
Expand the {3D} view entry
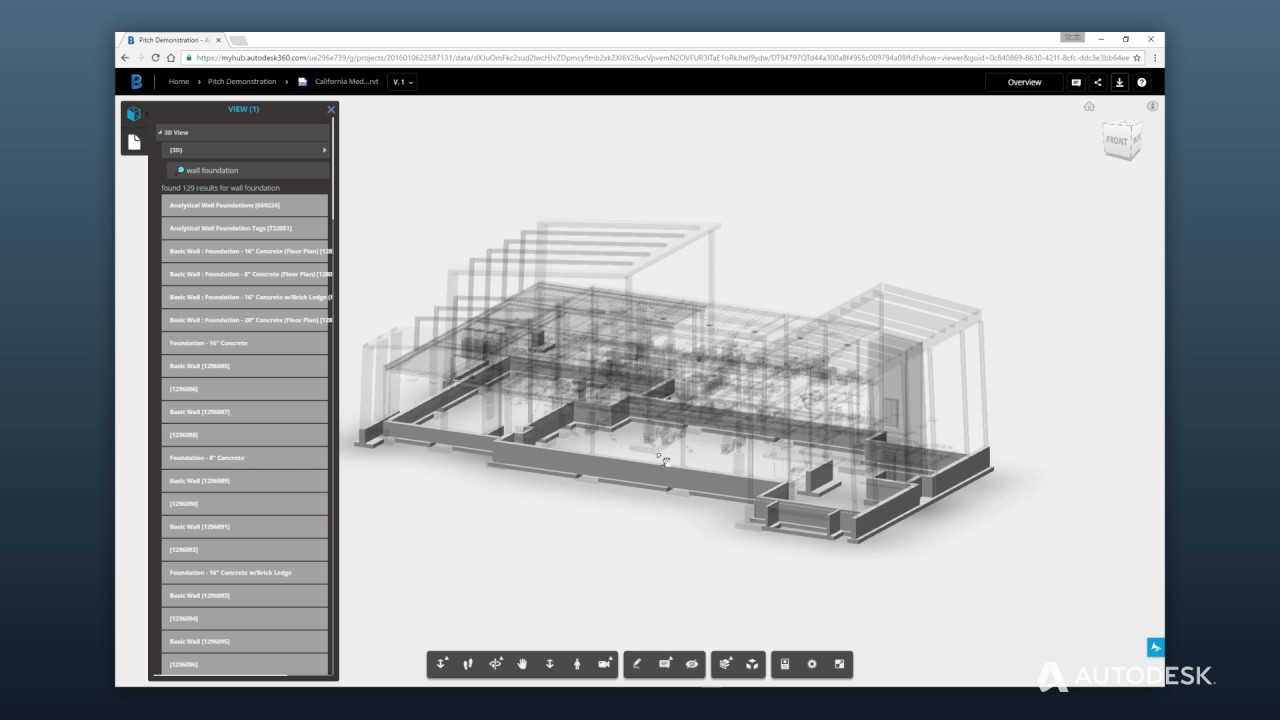[x=324, y=150]
